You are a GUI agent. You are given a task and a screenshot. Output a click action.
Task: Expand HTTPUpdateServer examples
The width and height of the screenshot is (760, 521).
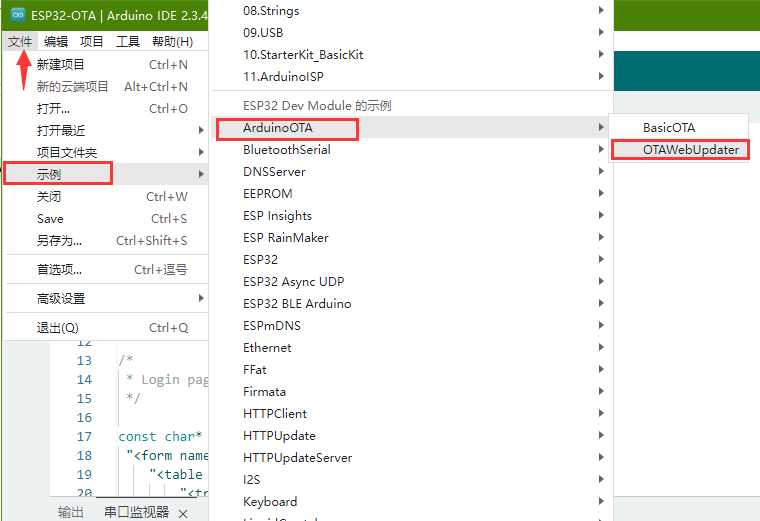tap(411, 457)
